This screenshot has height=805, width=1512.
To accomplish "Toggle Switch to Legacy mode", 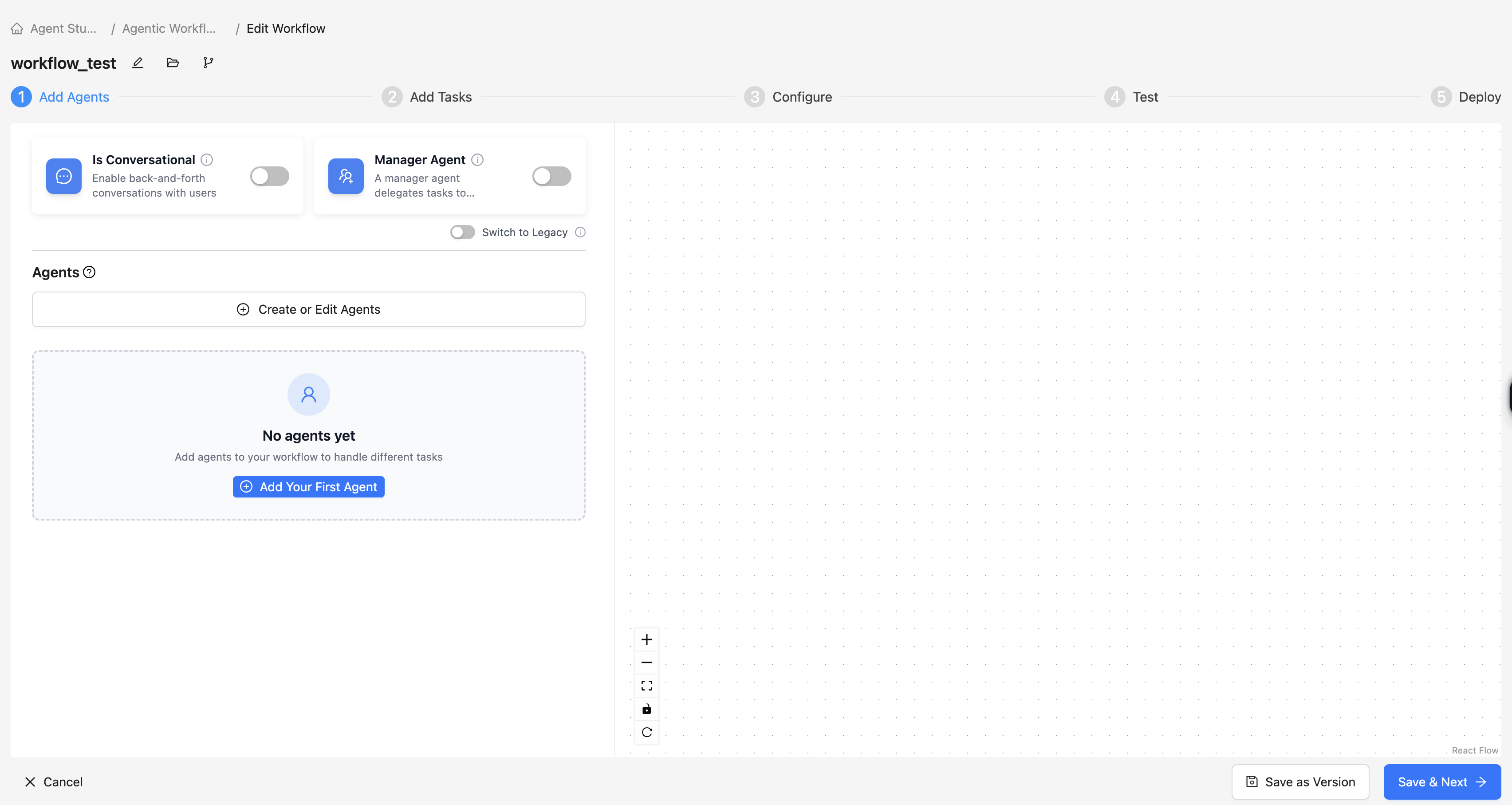I will (x=463, y=233).
